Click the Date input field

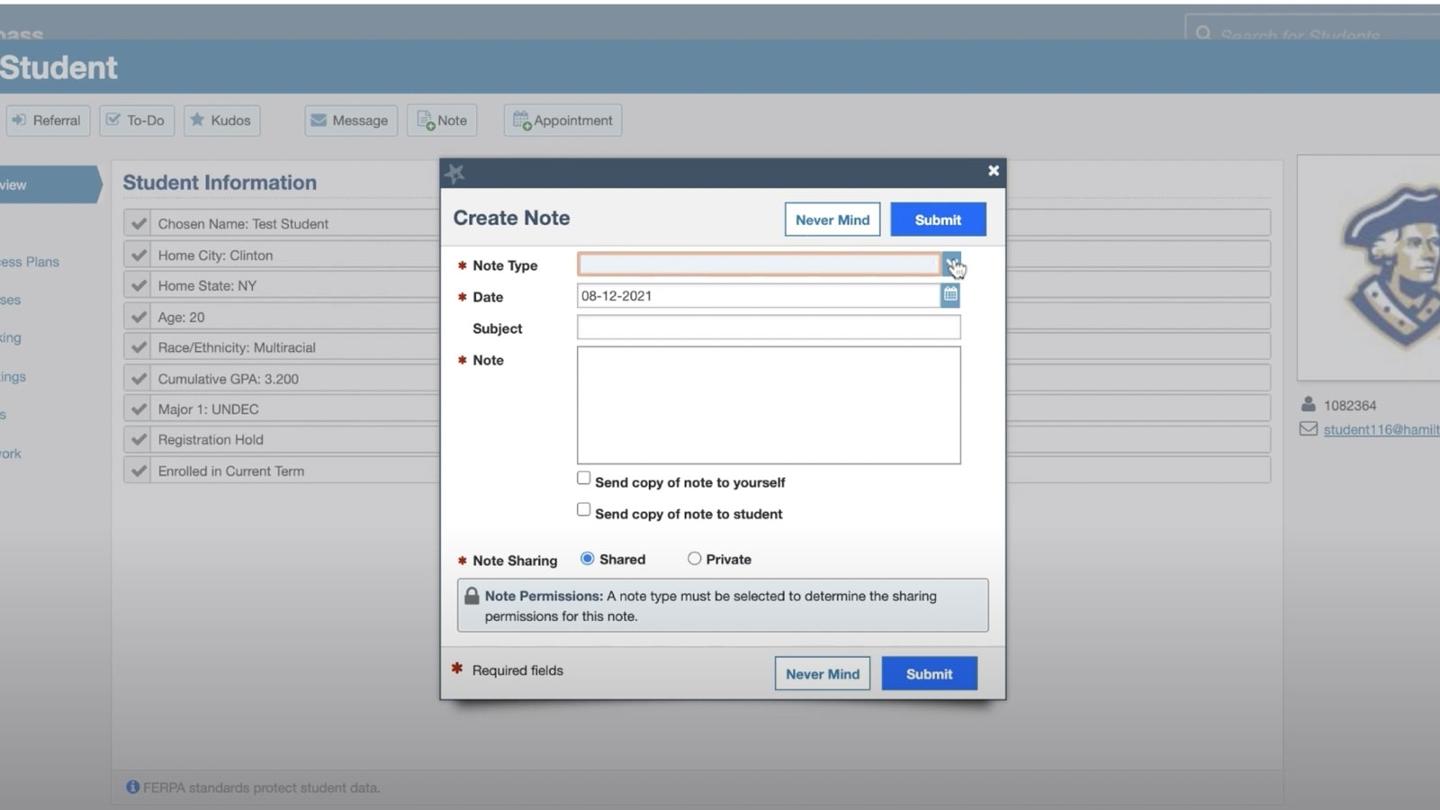click(759, 295)
